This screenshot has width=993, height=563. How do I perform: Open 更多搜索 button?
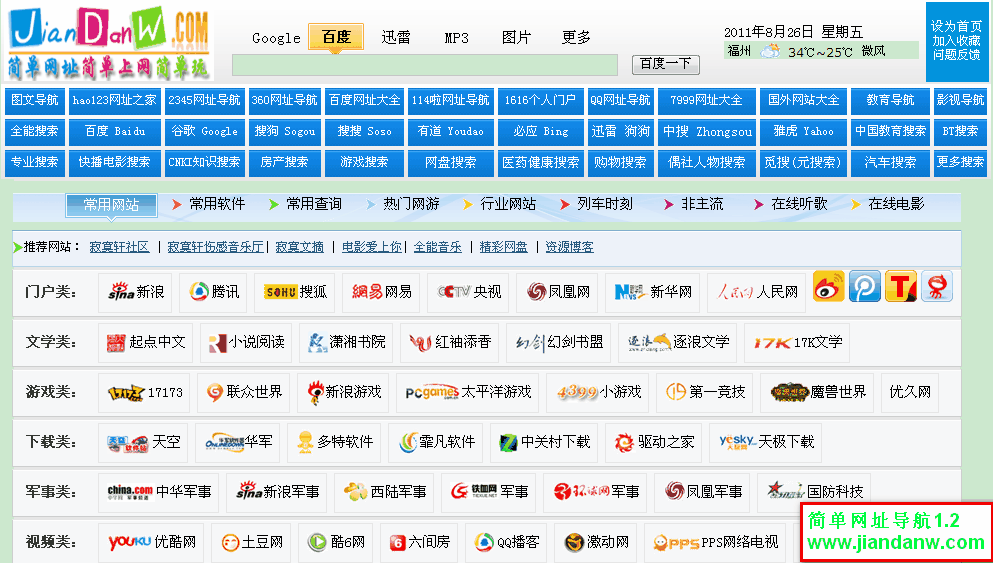pyautogui.click(x=960, y=163)
